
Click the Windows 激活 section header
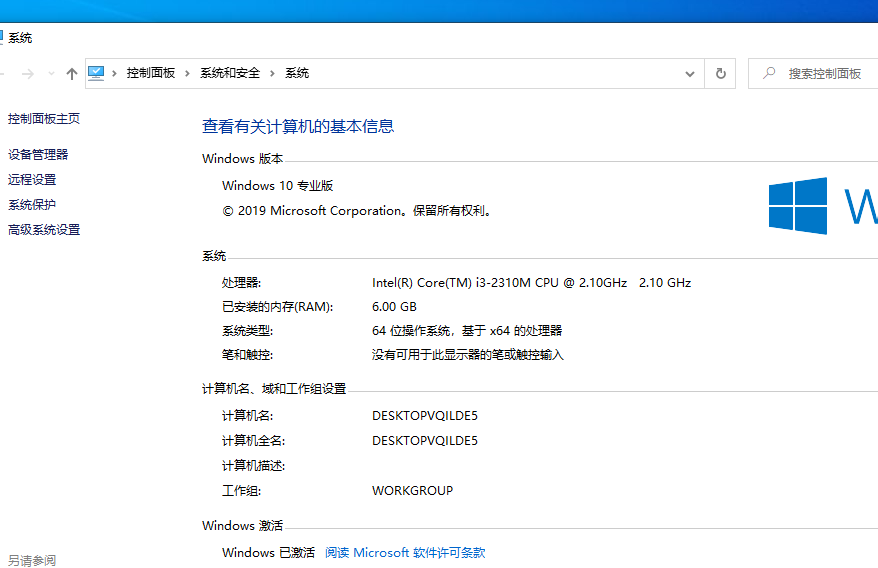(x=242, y=525)
